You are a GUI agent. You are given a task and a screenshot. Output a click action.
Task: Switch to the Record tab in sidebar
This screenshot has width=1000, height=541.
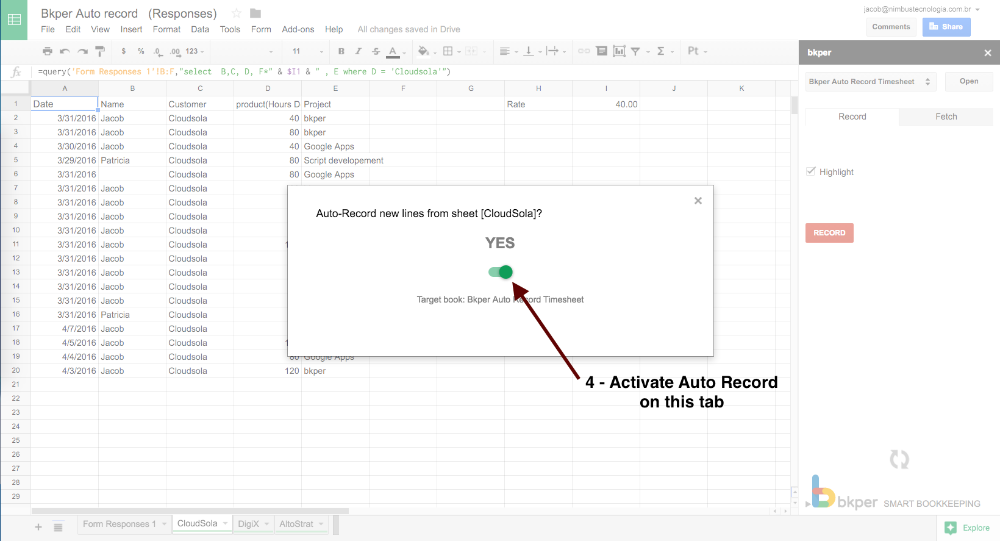pyautogui.click(x=852, y=117)
